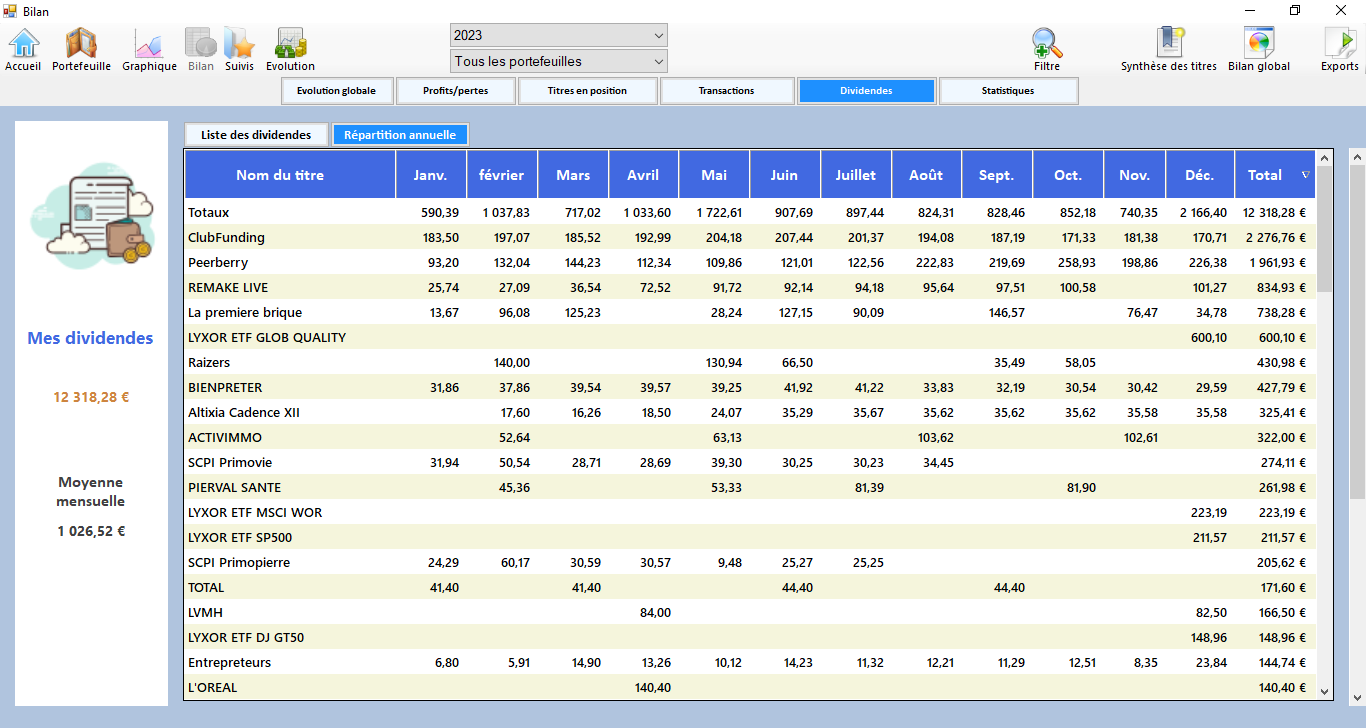Click the Total column sort arrow
This screenshot has width=1366, height=728.
1305,175
